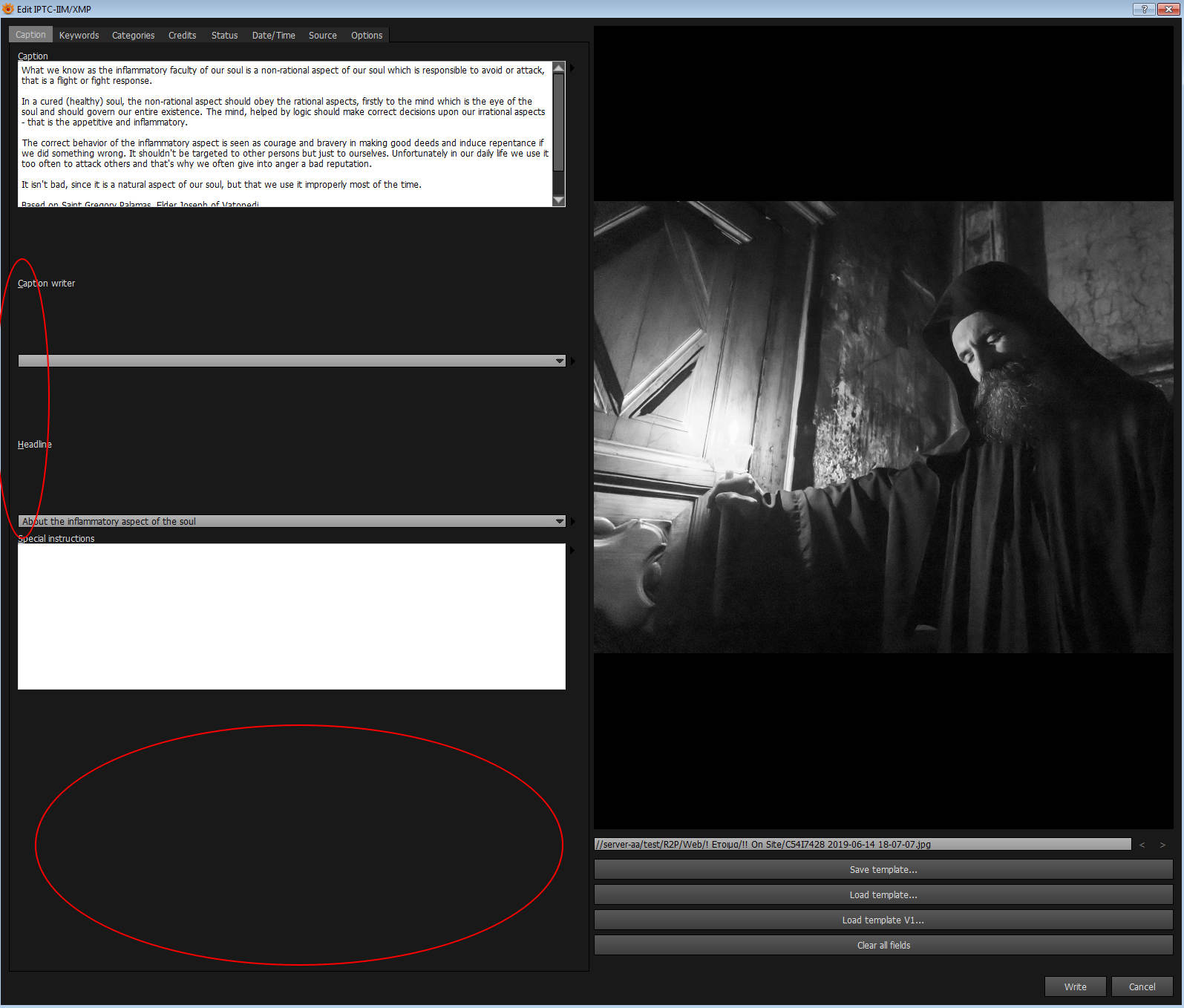Click inside the Caption text area
This screenshot has width=1184, height=1008.
(x=285, y=134)
